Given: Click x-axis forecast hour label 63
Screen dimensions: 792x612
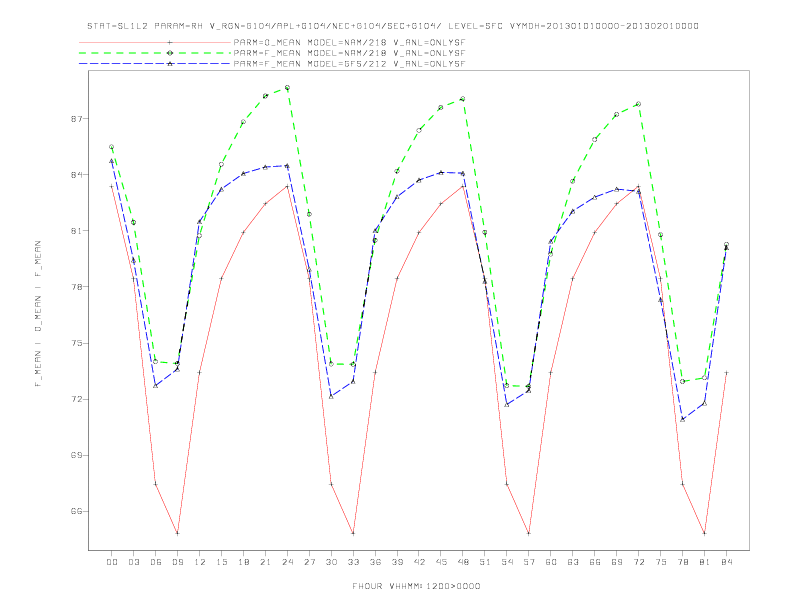Looking at the screenshot, I should [x=573, y=562].
